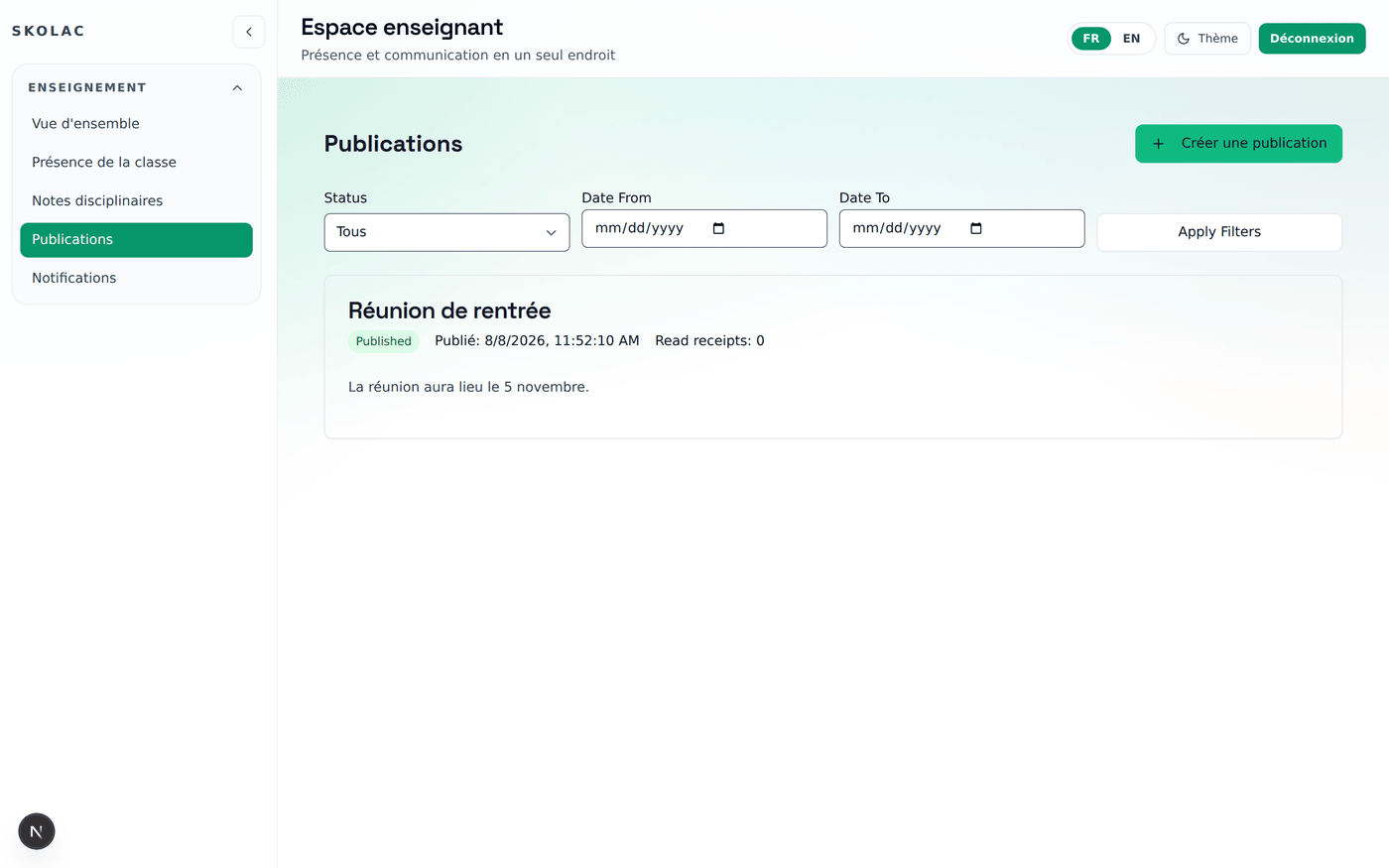Switch language to FR

click(x=1091, y=39)
